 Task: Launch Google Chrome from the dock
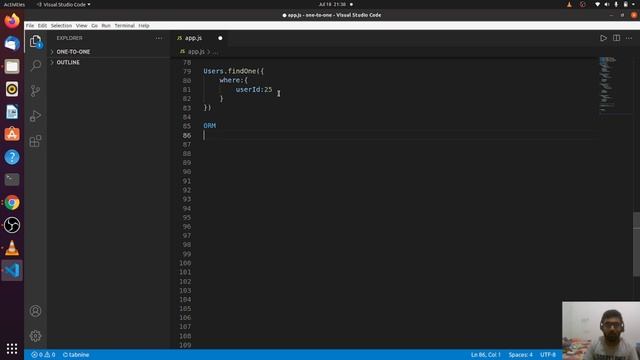pyautogui.click(x=12, y=202)
